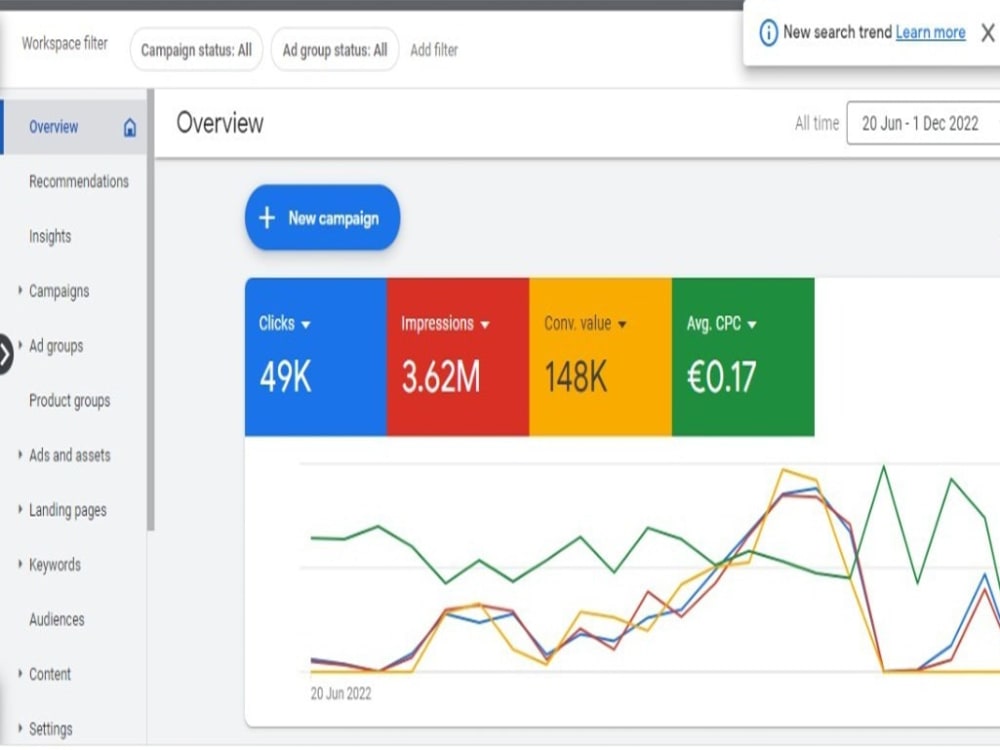This screenshot has width=1000, height=750.
Task: Click the 20 Jun 2022 chart axis label
Action: (x=341, y=694)
